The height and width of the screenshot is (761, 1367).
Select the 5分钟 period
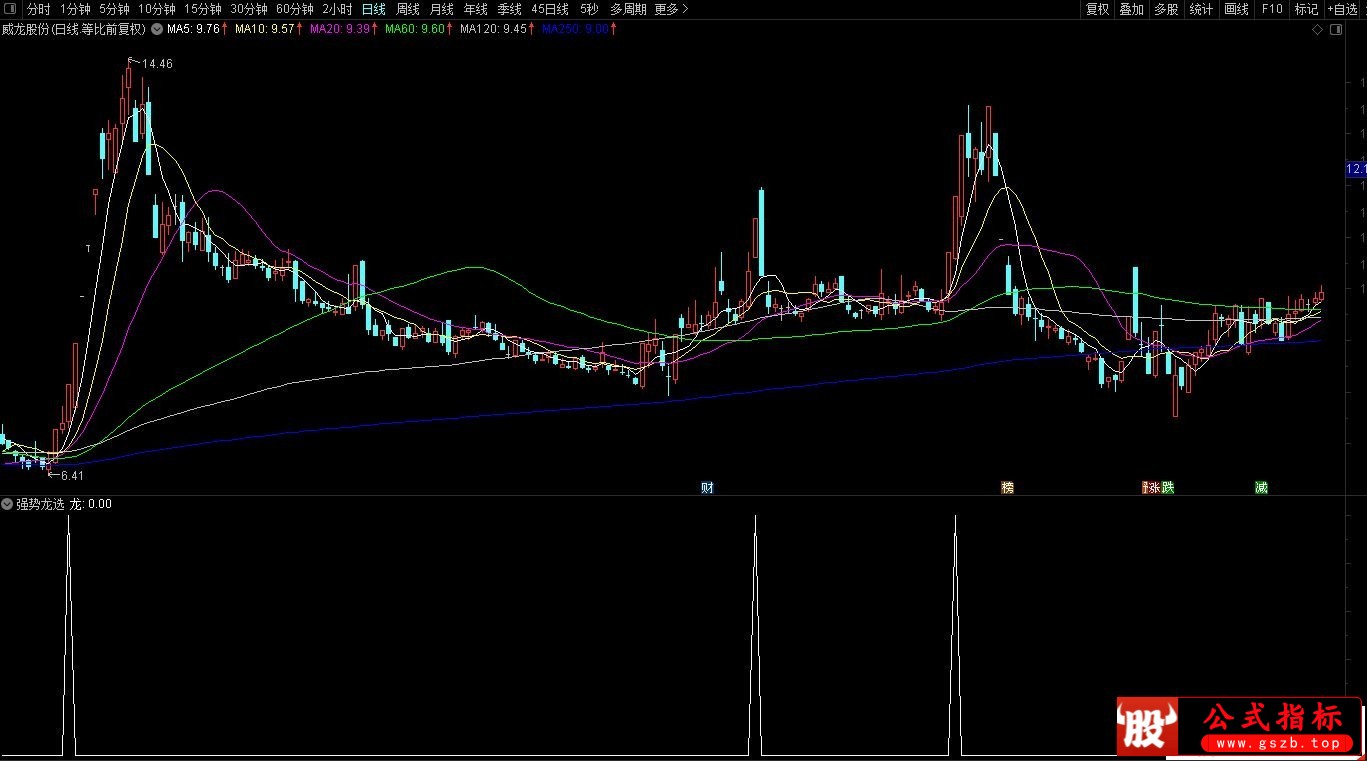(114, 9)
